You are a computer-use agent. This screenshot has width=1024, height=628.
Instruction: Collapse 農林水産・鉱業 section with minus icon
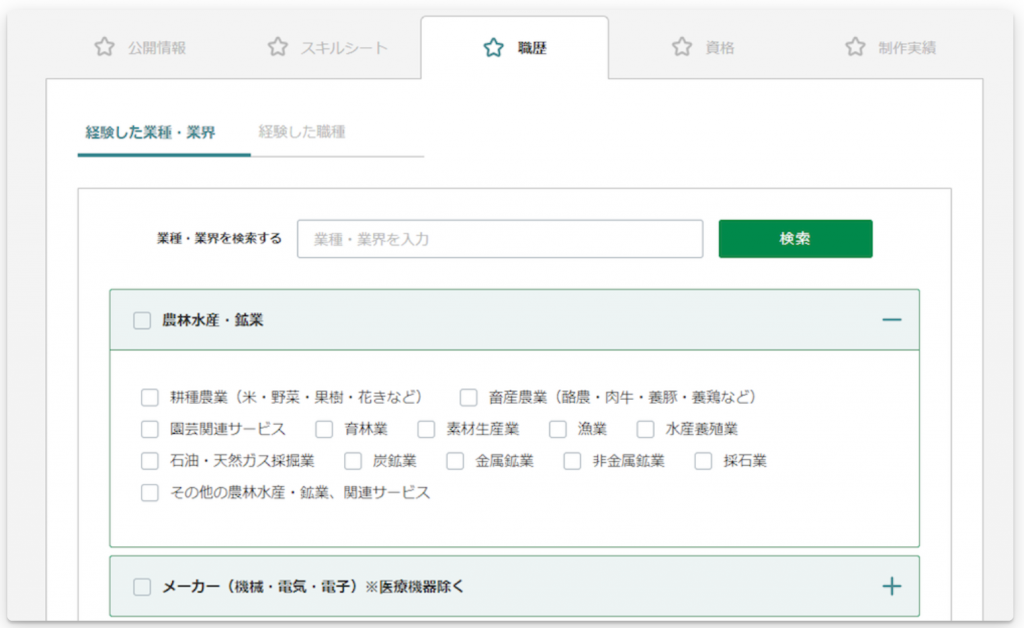click(891, 320)
